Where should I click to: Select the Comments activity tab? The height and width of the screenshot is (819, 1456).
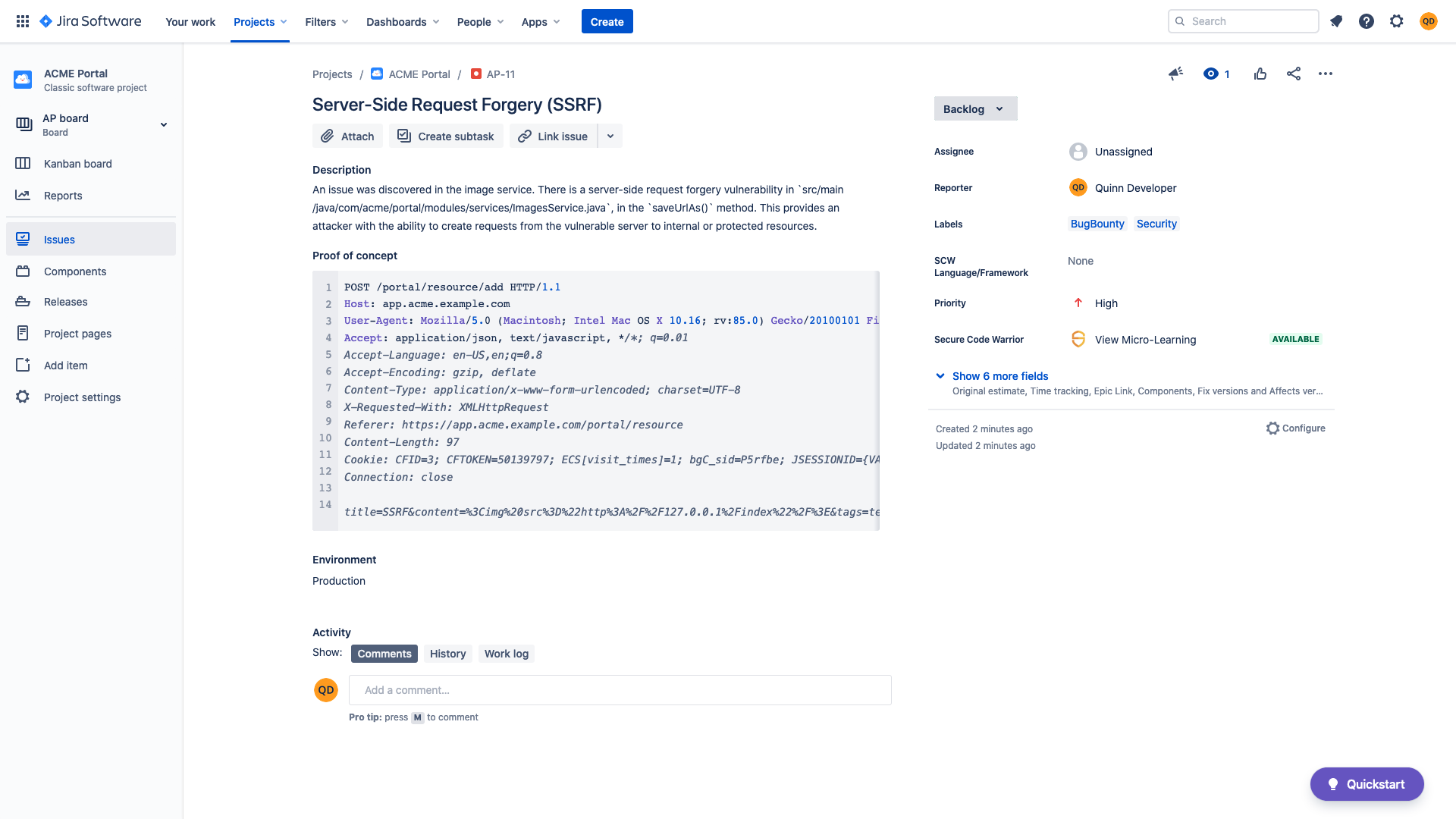click(384, 654)
